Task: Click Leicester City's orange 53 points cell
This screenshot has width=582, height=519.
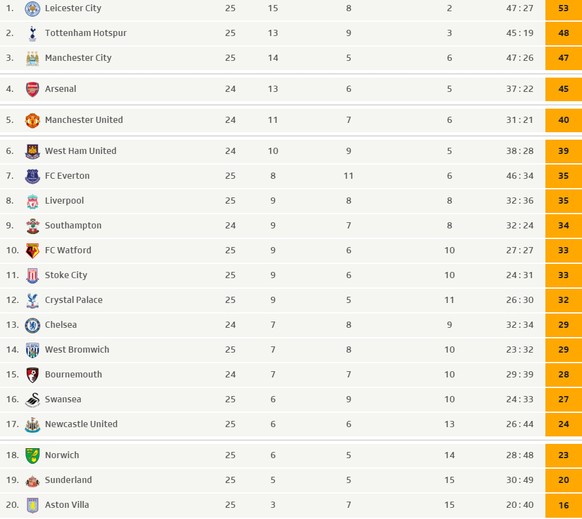Action: pyautogui.click(x=563, y=9)
